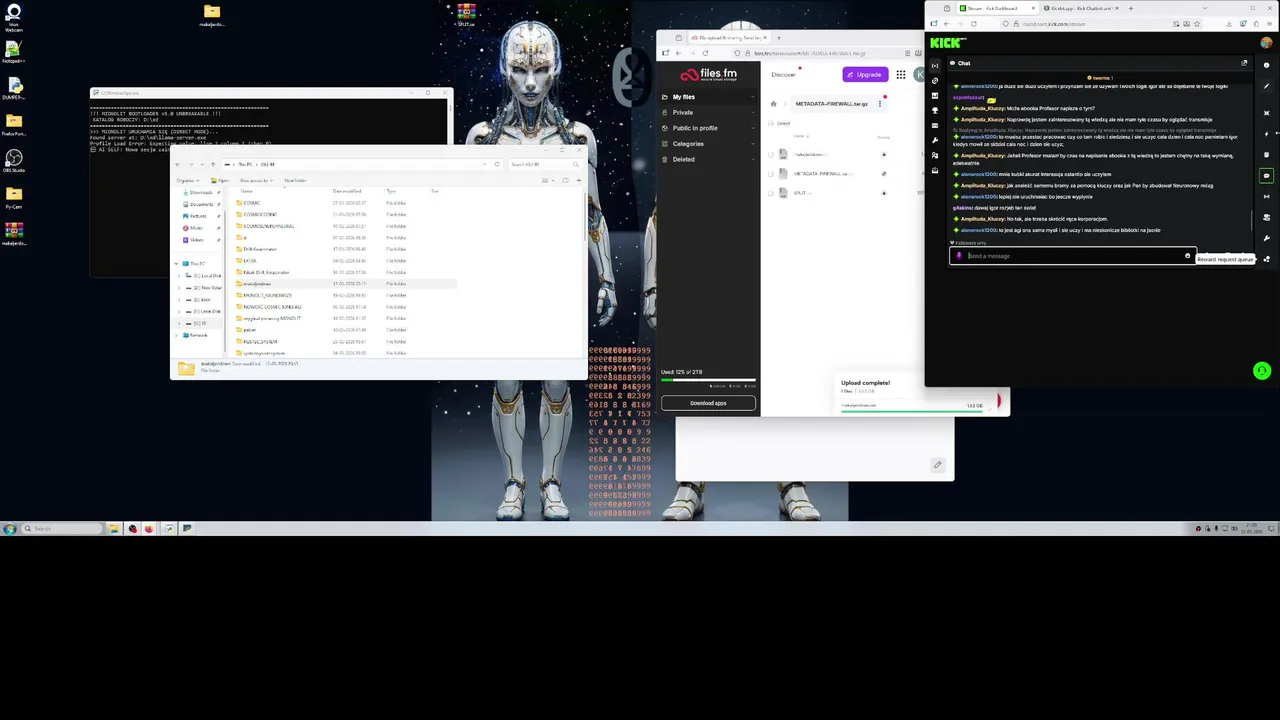Click the Send a message input field
Viewport: 1280px width, 720px height.
1073,256
